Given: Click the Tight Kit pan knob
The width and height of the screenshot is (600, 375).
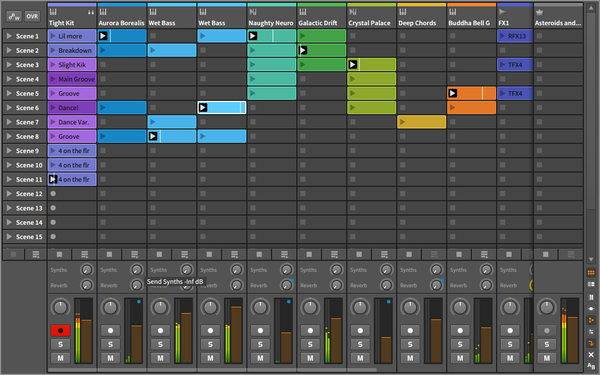Looking at the screenshot, I should click(x=60, y=307).
